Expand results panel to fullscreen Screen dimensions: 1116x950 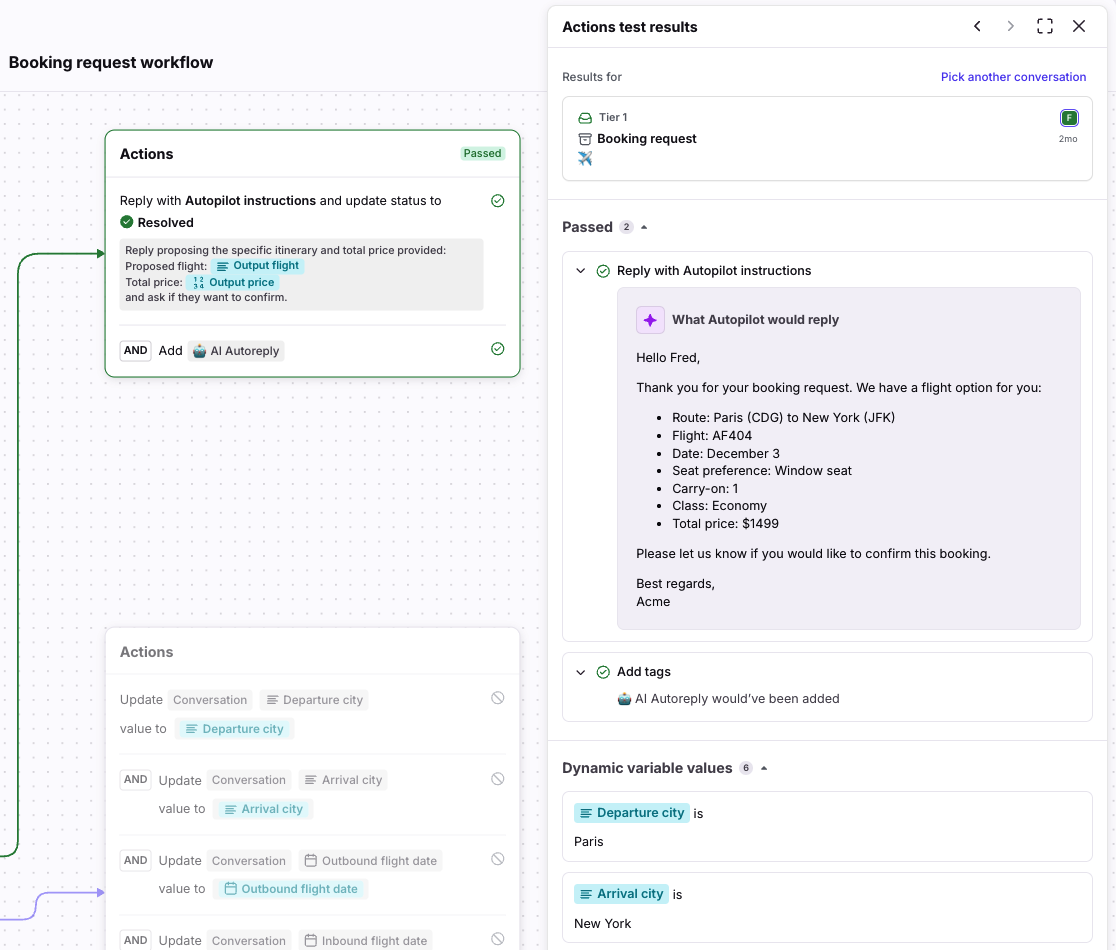[1045, 27]
